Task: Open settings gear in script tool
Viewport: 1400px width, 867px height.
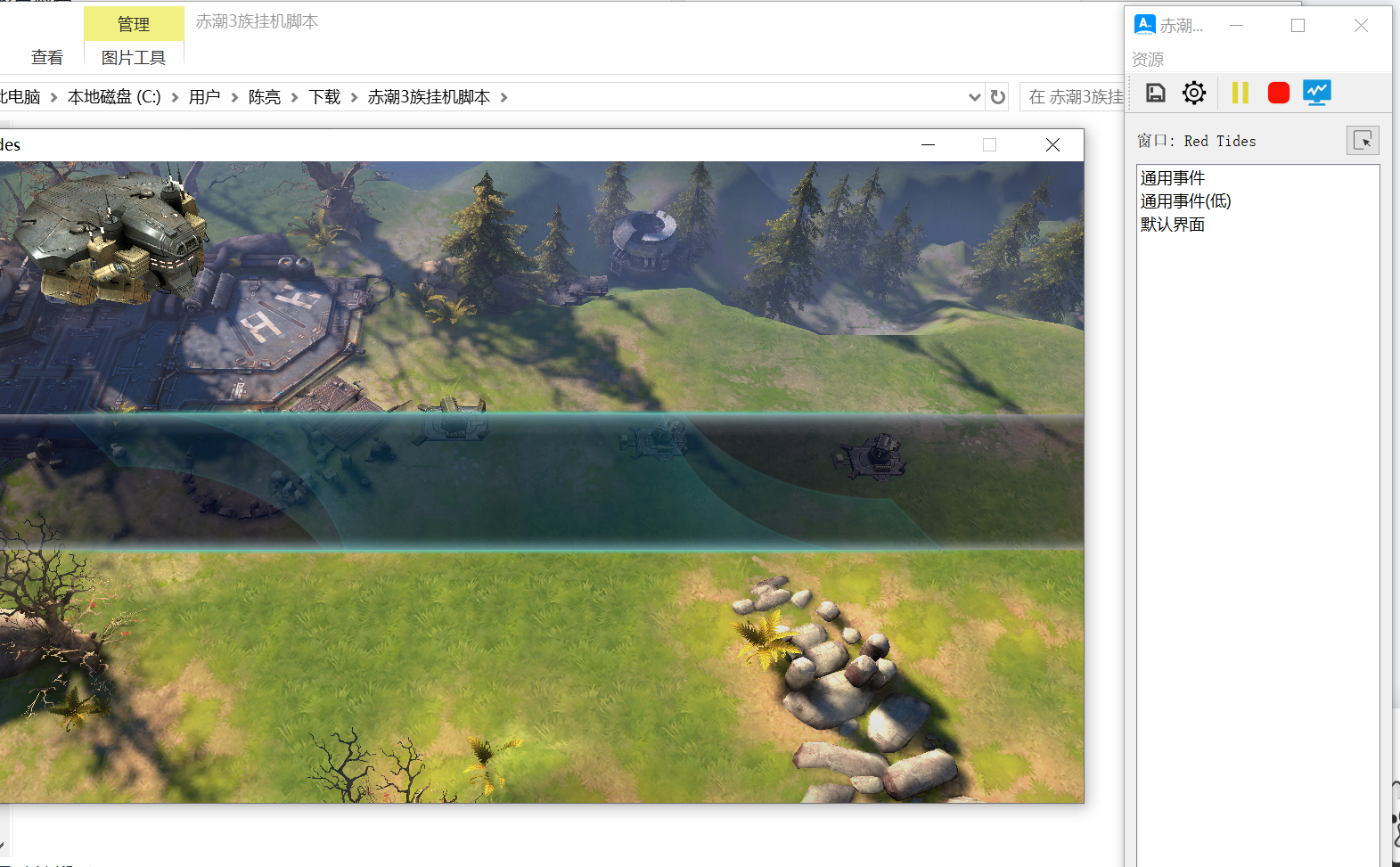Action: [1194, 93]
